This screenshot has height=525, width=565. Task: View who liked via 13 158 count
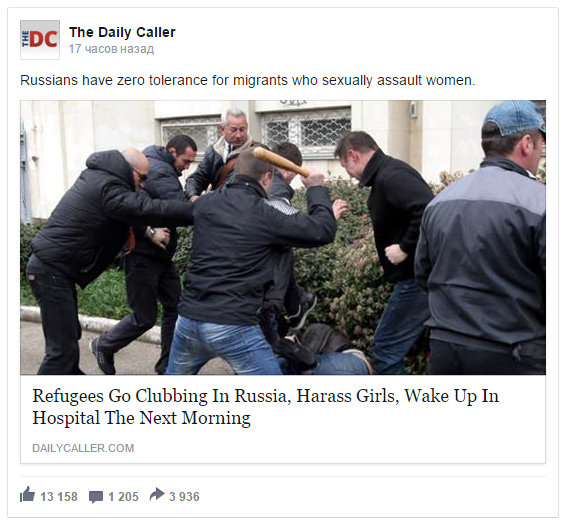tap(59, 497)
